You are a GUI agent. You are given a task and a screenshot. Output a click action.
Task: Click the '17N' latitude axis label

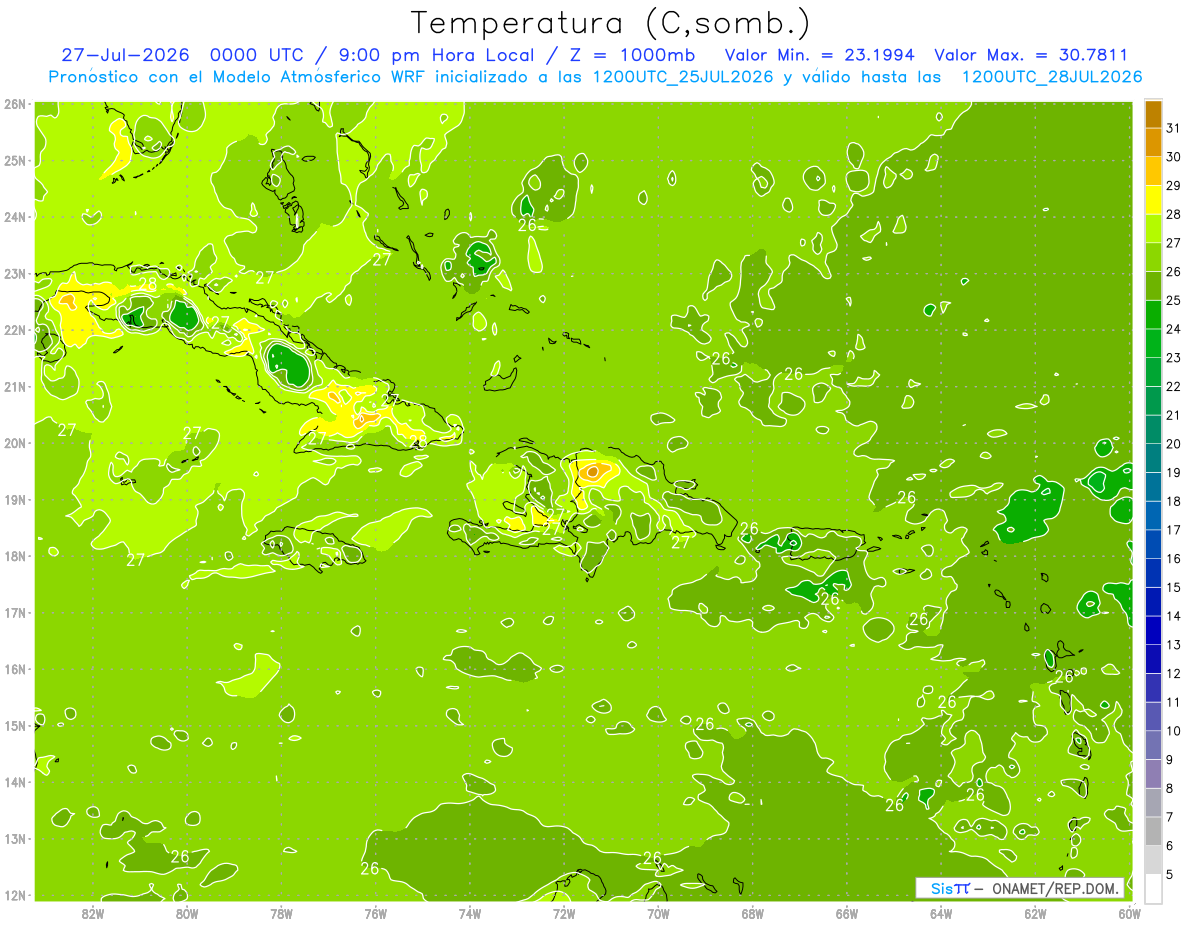point(15,613)
